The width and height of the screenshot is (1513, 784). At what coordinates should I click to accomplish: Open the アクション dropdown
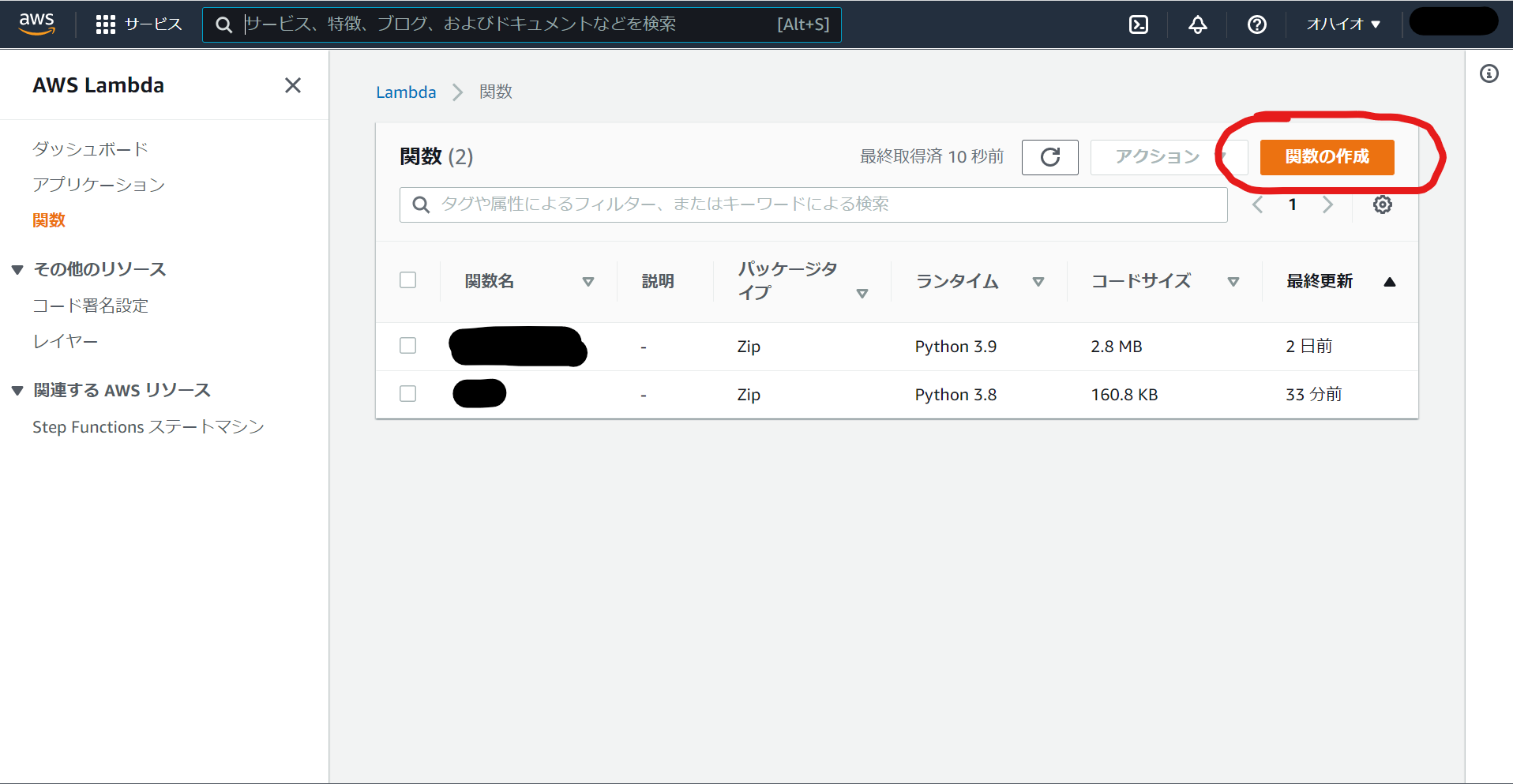(x=1169, y=157)
